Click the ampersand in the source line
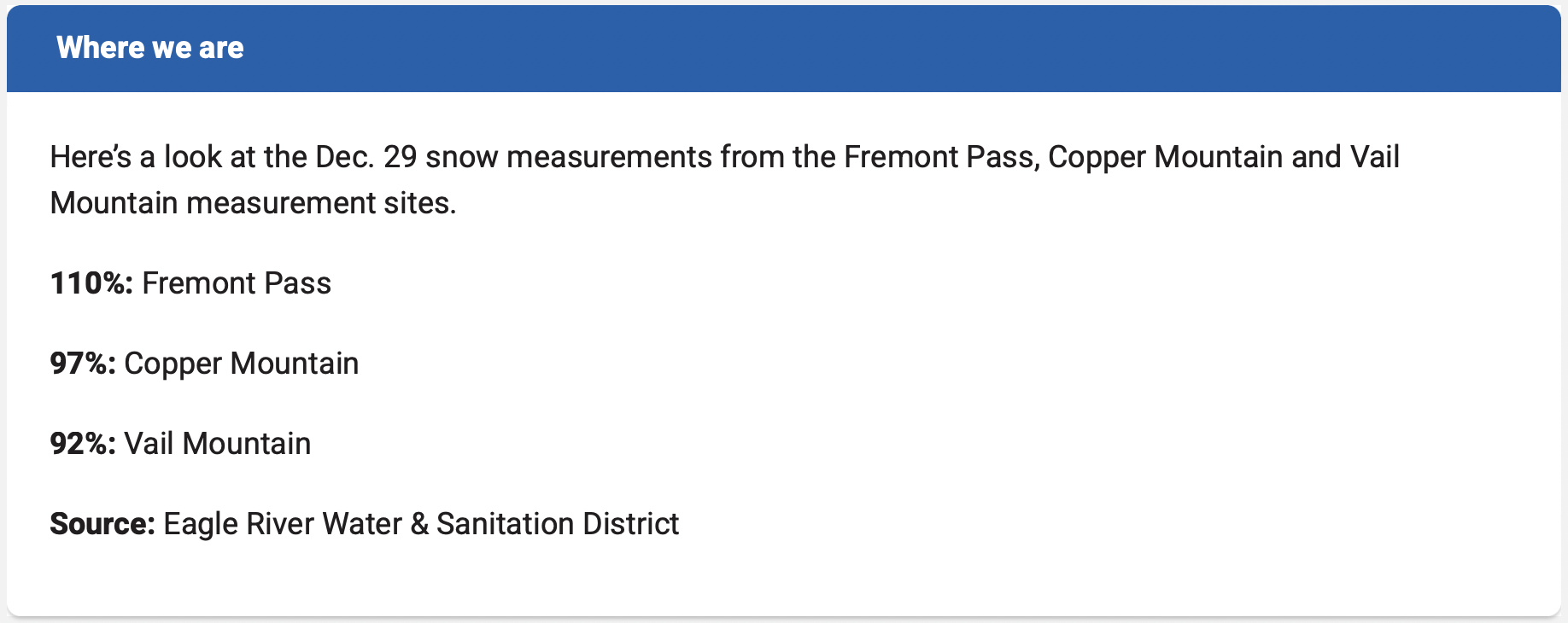Image resolution: width=1568 pixels, height=623 pixels. click(x=419, y=524)
